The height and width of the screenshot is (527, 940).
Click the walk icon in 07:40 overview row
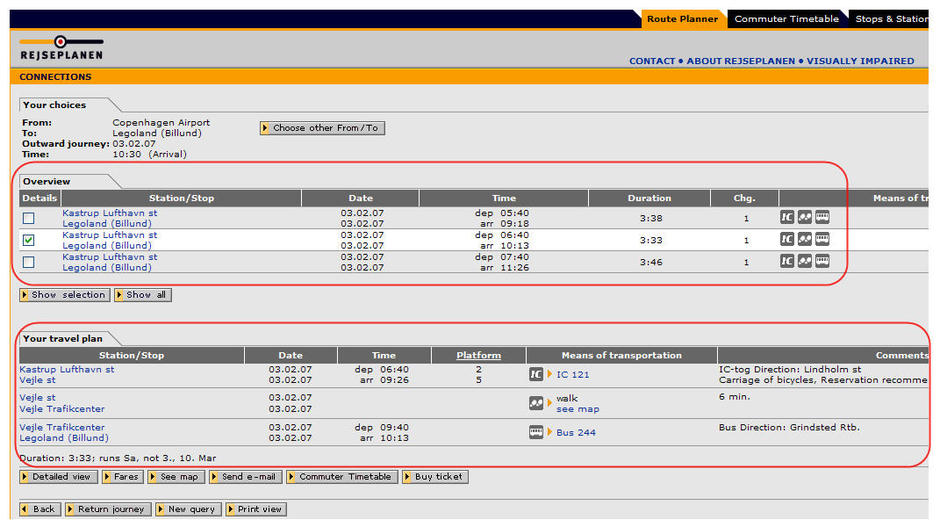click(x=805, y=261)
